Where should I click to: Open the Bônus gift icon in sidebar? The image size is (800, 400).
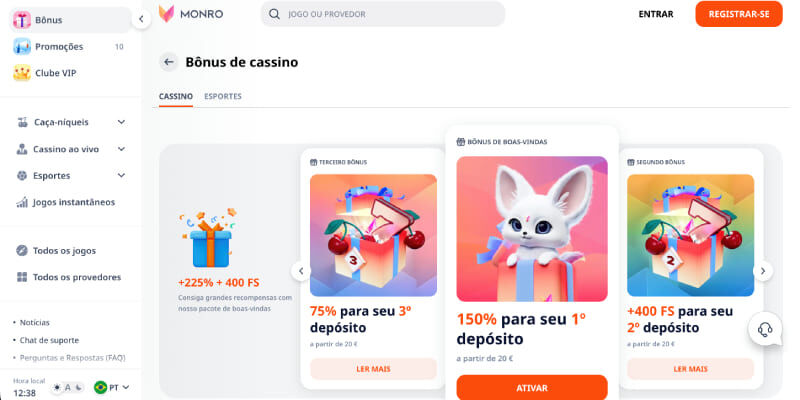(22, 20)
